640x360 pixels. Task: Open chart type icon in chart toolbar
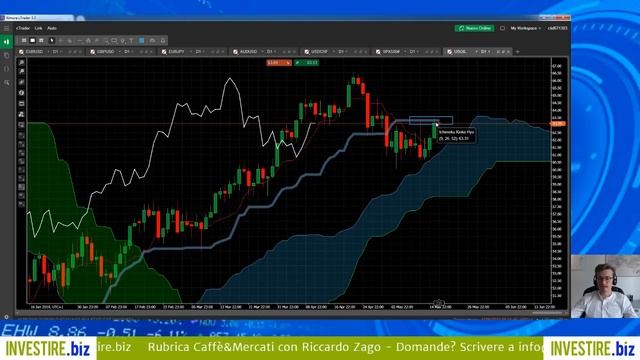[x=22, y=82]
